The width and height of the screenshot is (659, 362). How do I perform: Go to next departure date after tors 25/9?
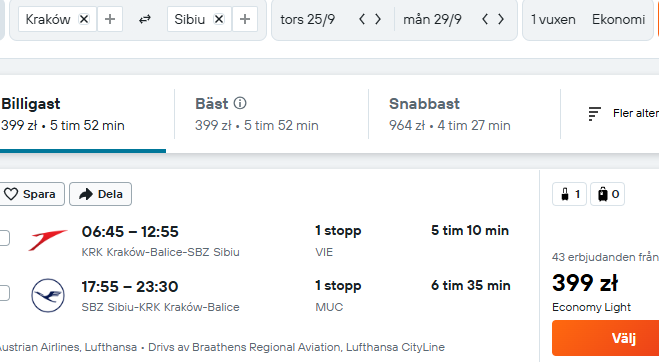(378, 19)
